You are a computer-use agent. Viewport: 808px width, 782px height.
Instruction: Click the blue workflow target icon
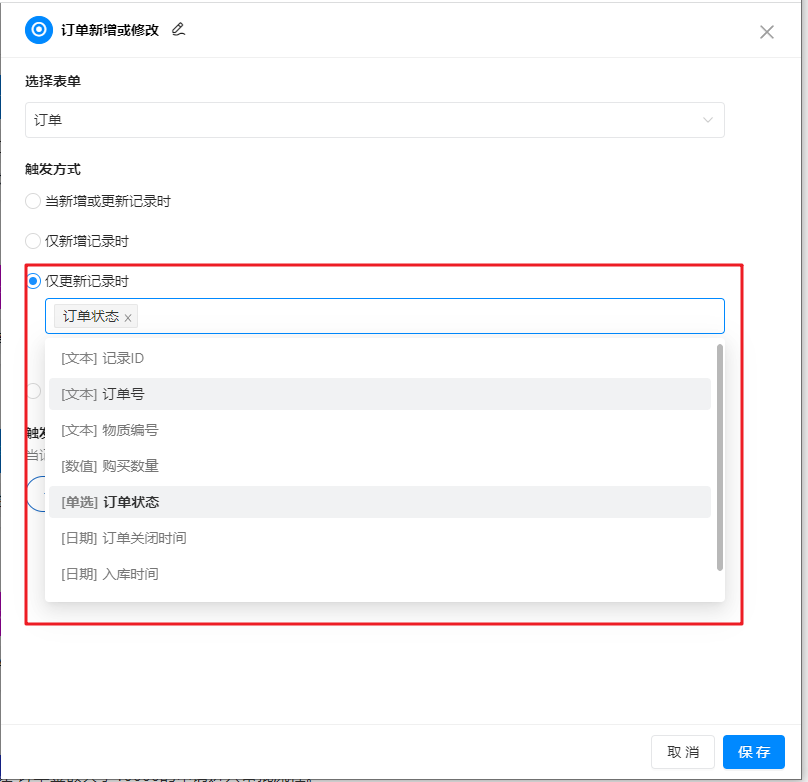[39, 30]
